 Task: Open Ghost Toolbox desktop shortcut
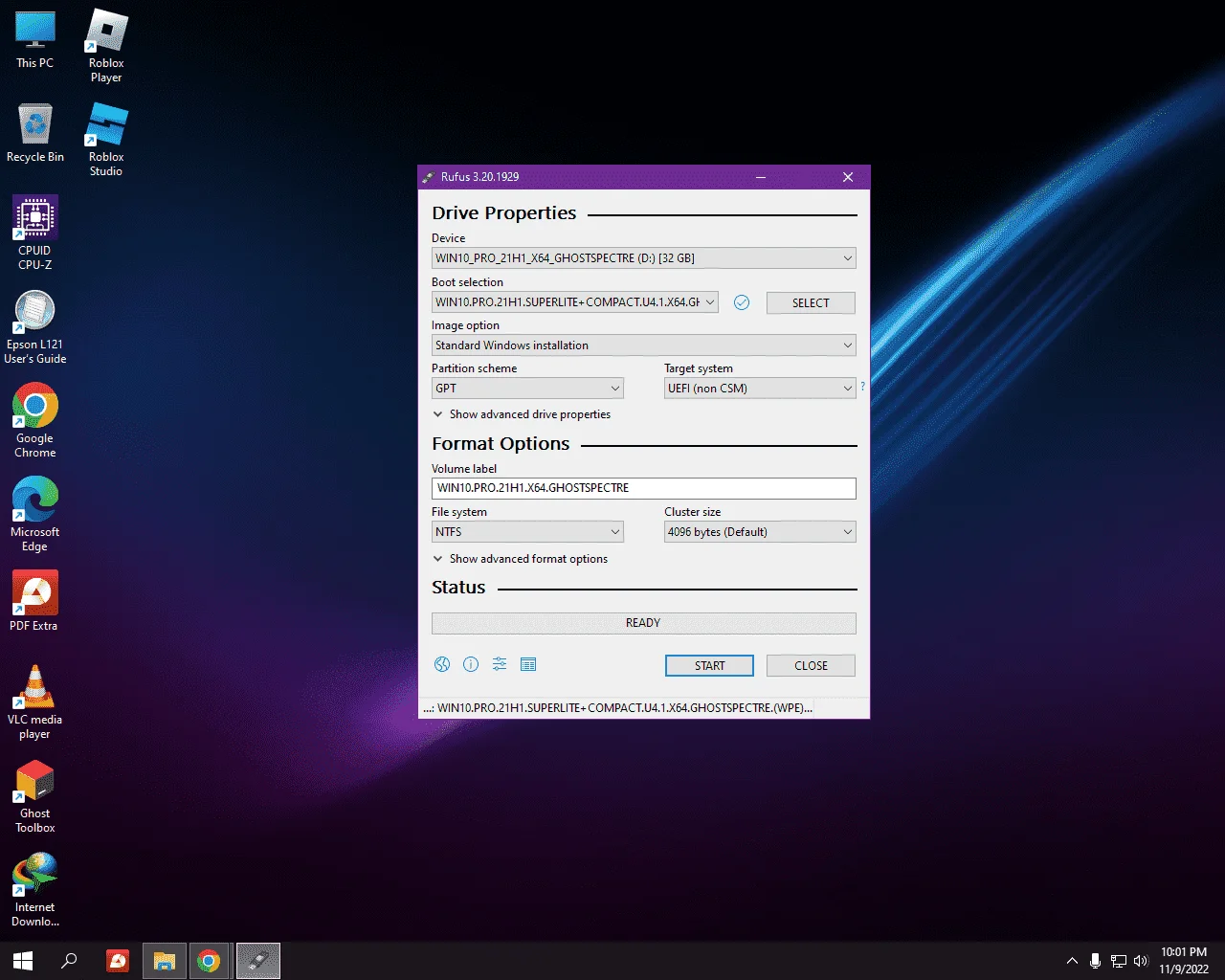(x=35, y=796)
